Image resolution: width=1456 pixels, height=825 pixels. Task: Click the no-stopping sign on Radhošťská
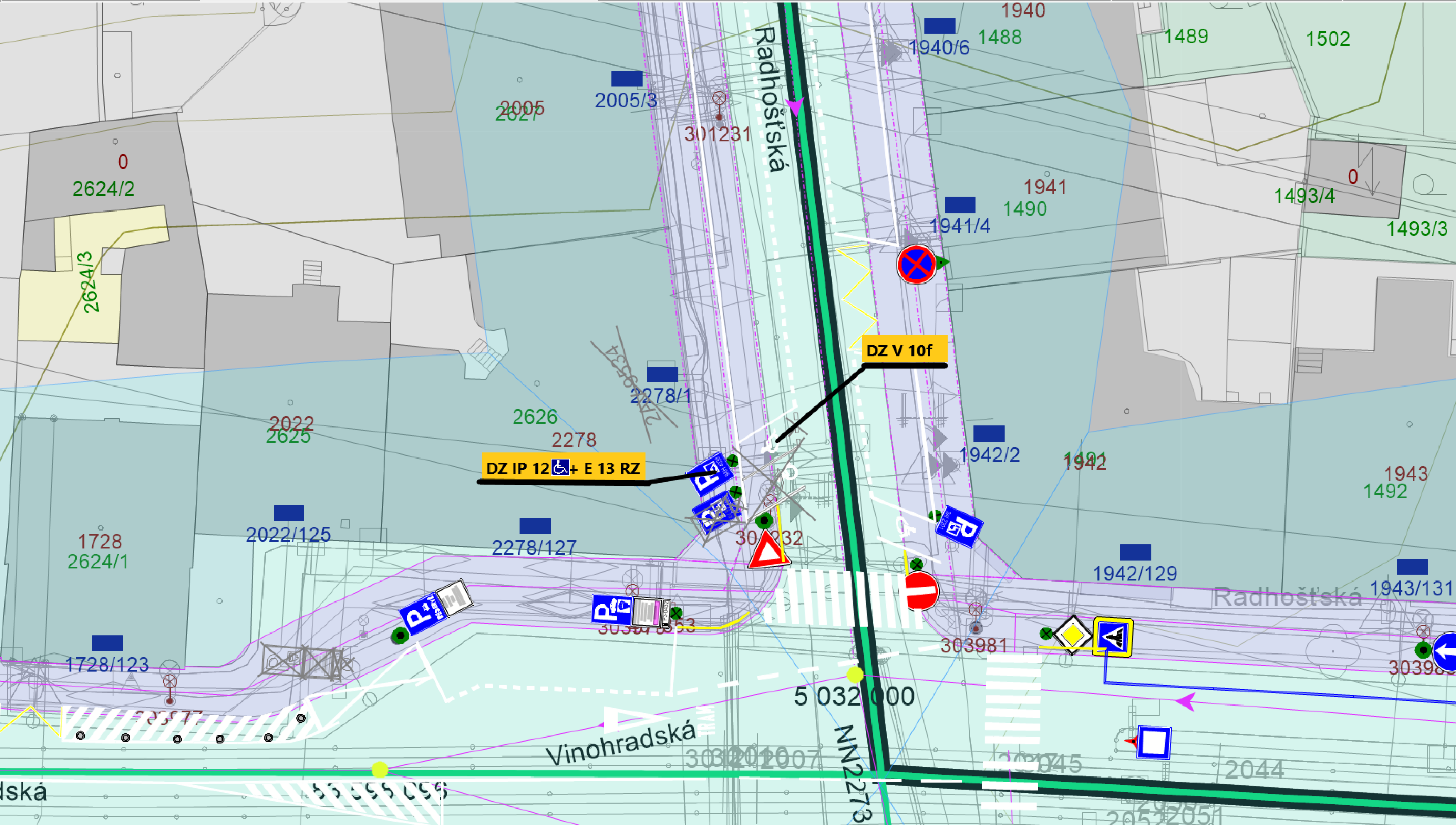916,264
